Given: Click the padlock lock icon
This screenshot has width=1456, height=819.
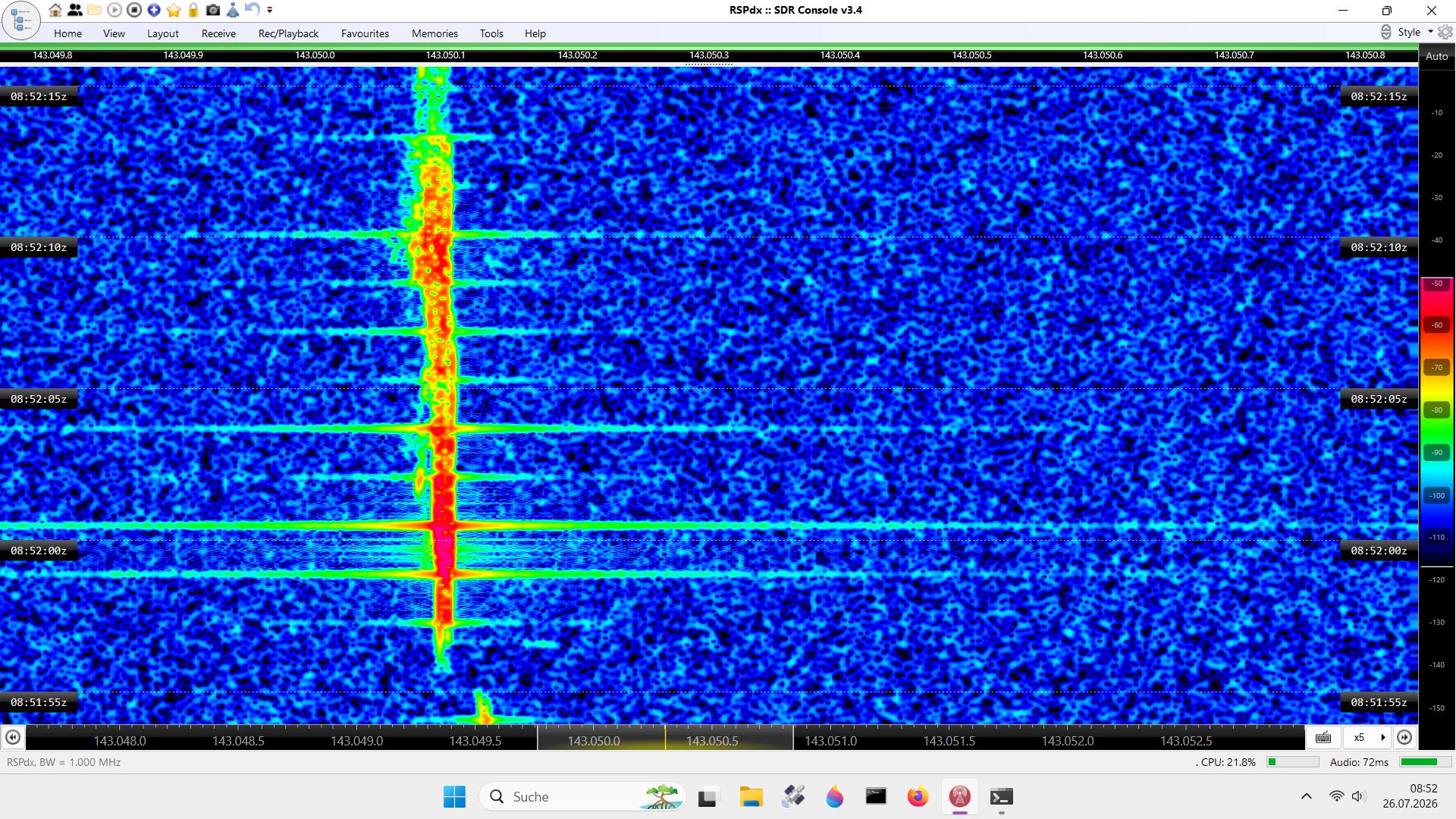Looking at the screenshot, I should [193, 10].
